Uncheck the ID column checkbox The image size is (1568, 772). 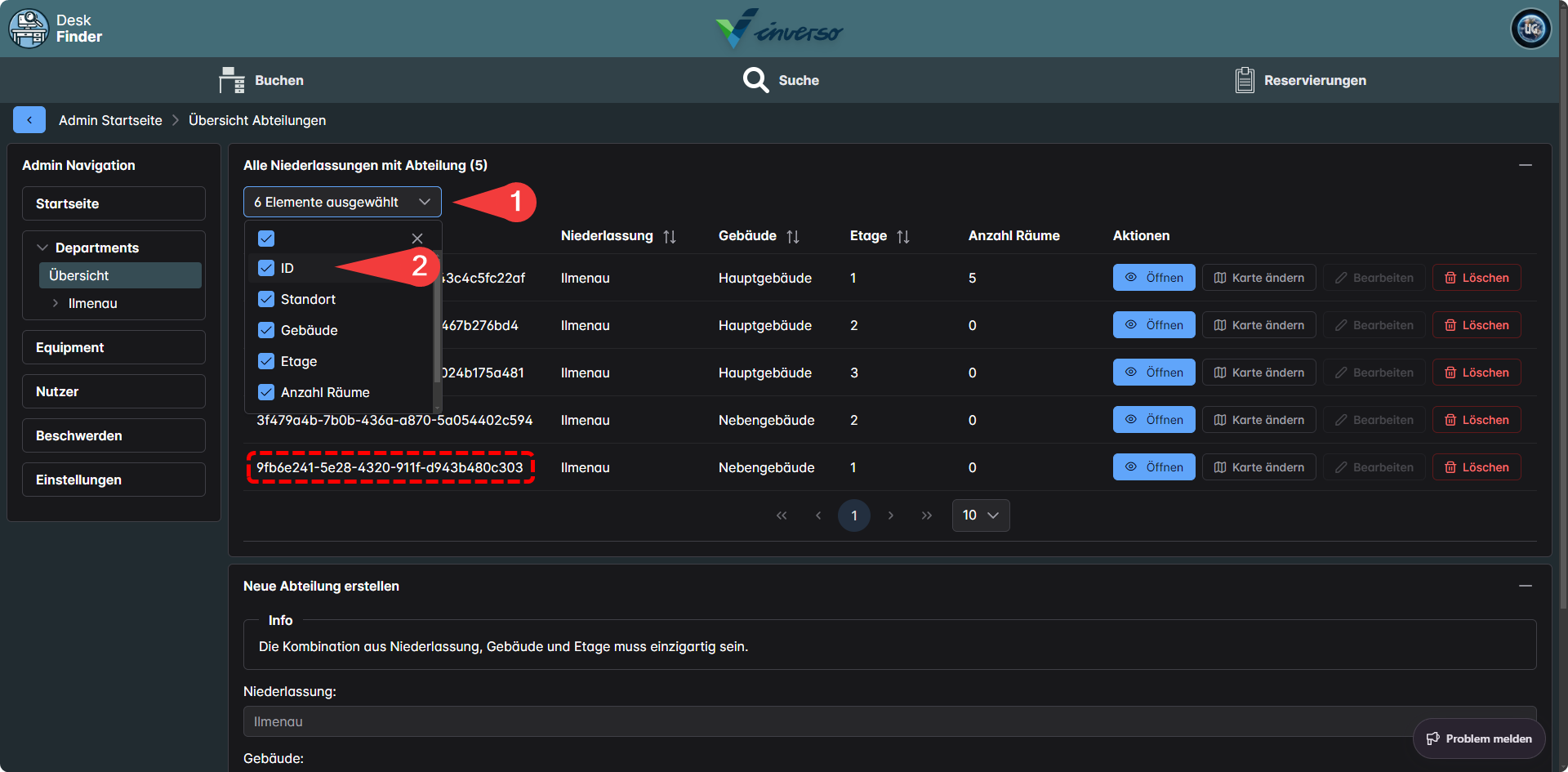coord(266,268)
